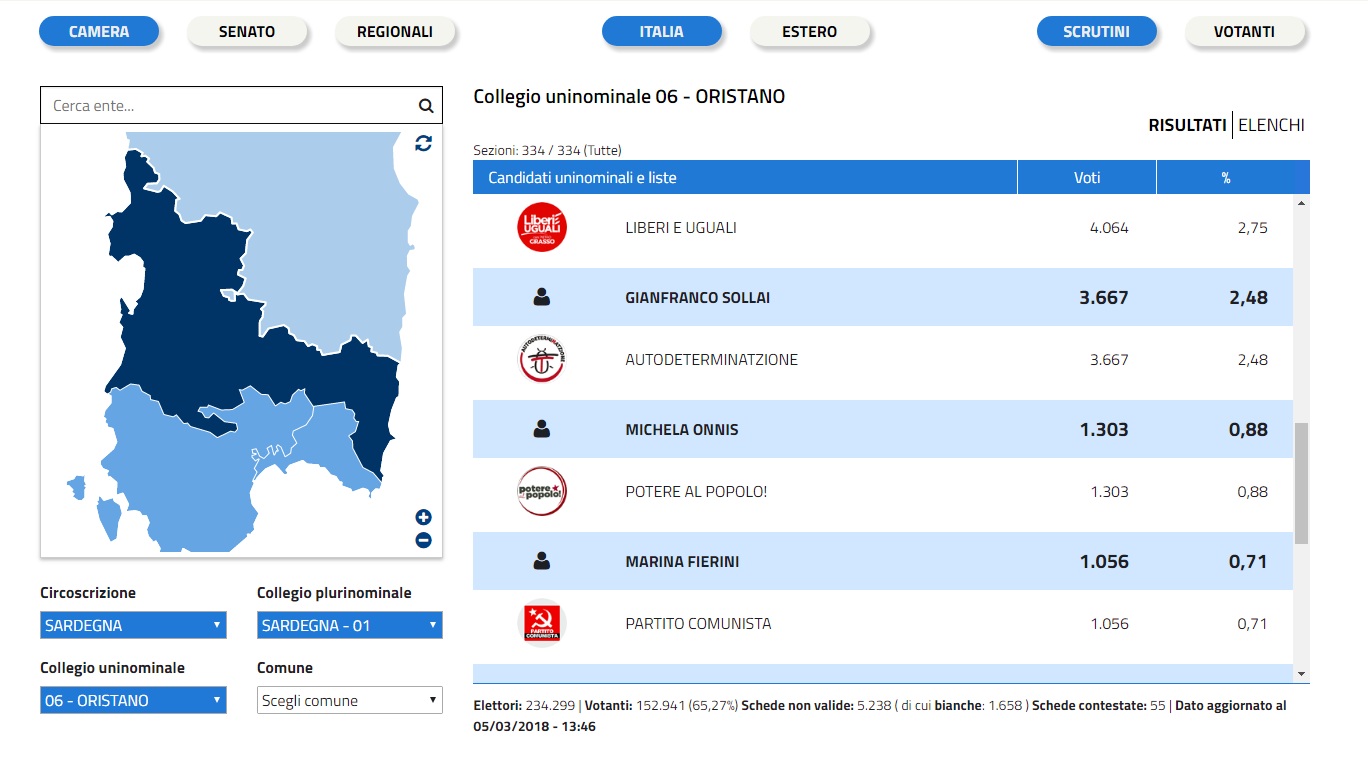
Task: Reset the map with refresh icon
Action: coord(423,143)
